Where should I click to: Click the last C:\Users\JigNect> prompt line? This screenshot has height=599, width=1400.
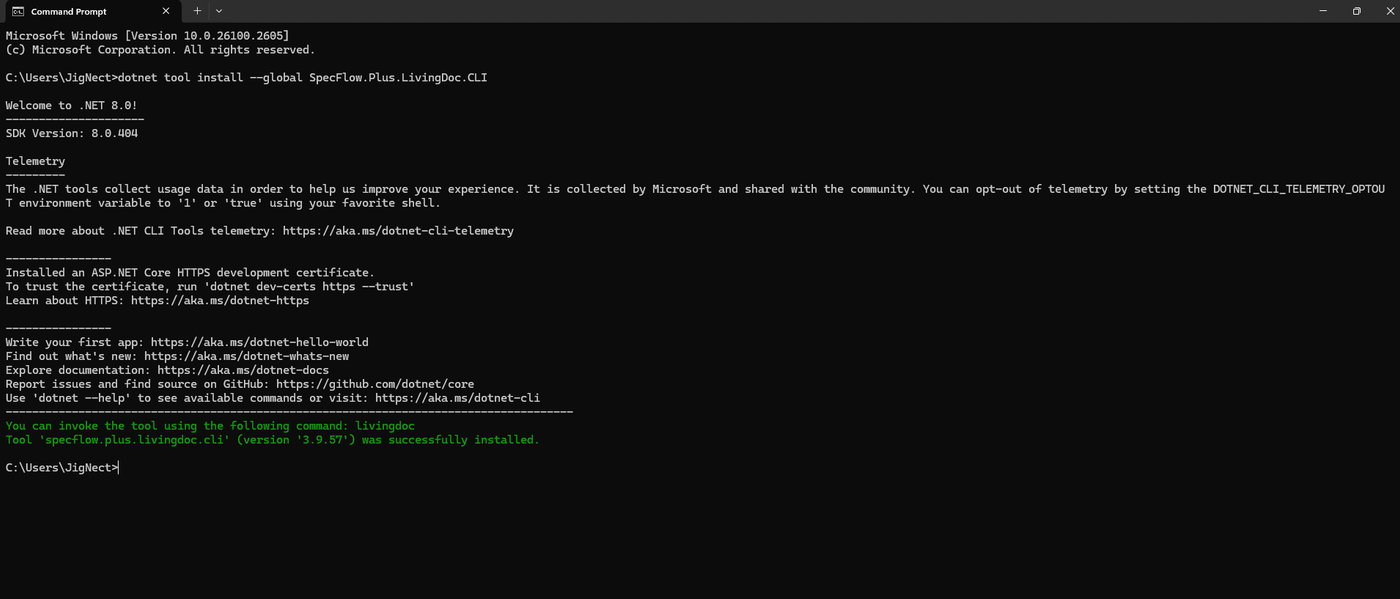pyautogui.click(x=61, y=468)
